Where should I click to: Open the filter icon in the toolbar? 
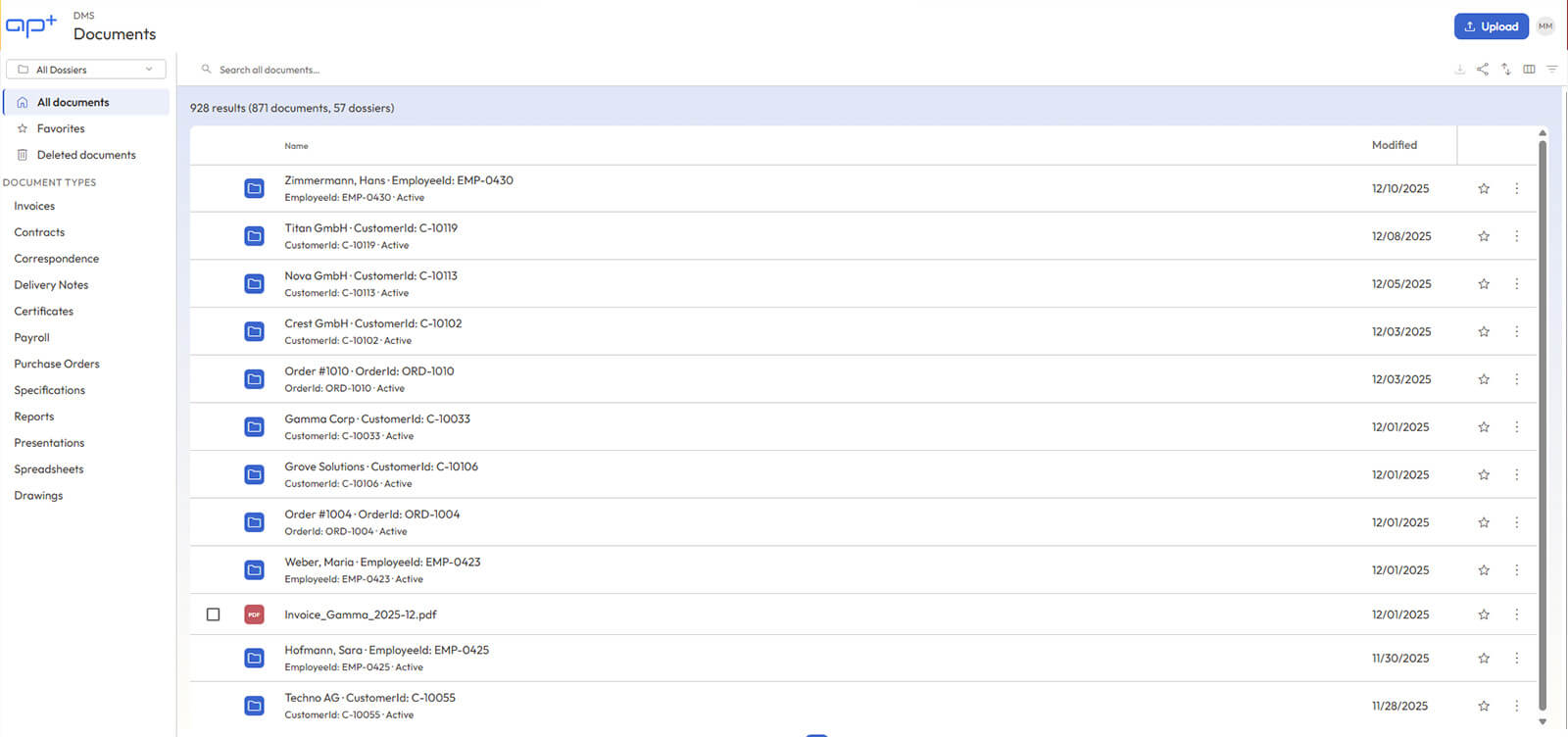[x=1552, y=70]
